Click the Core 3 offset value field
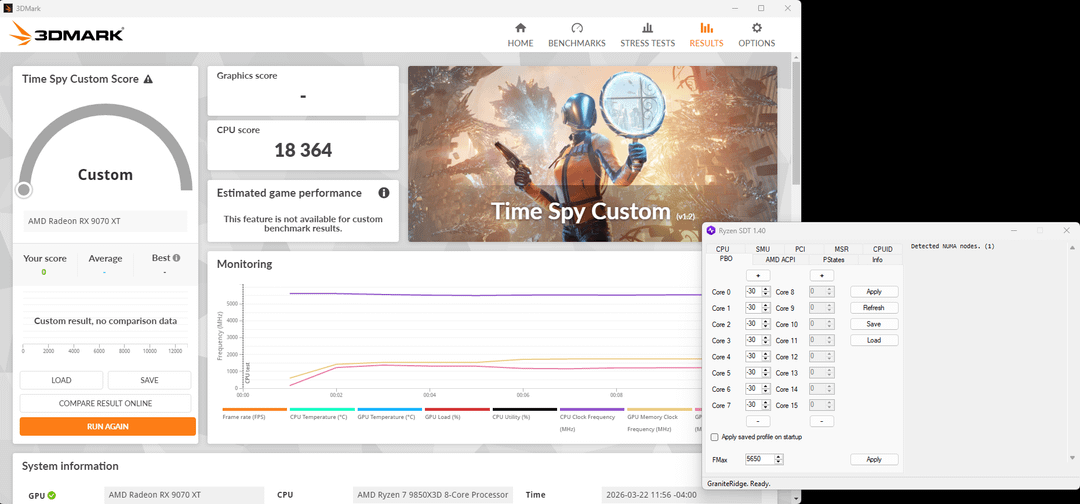This screenshot has height=504, width=1080. coord(751,341)
